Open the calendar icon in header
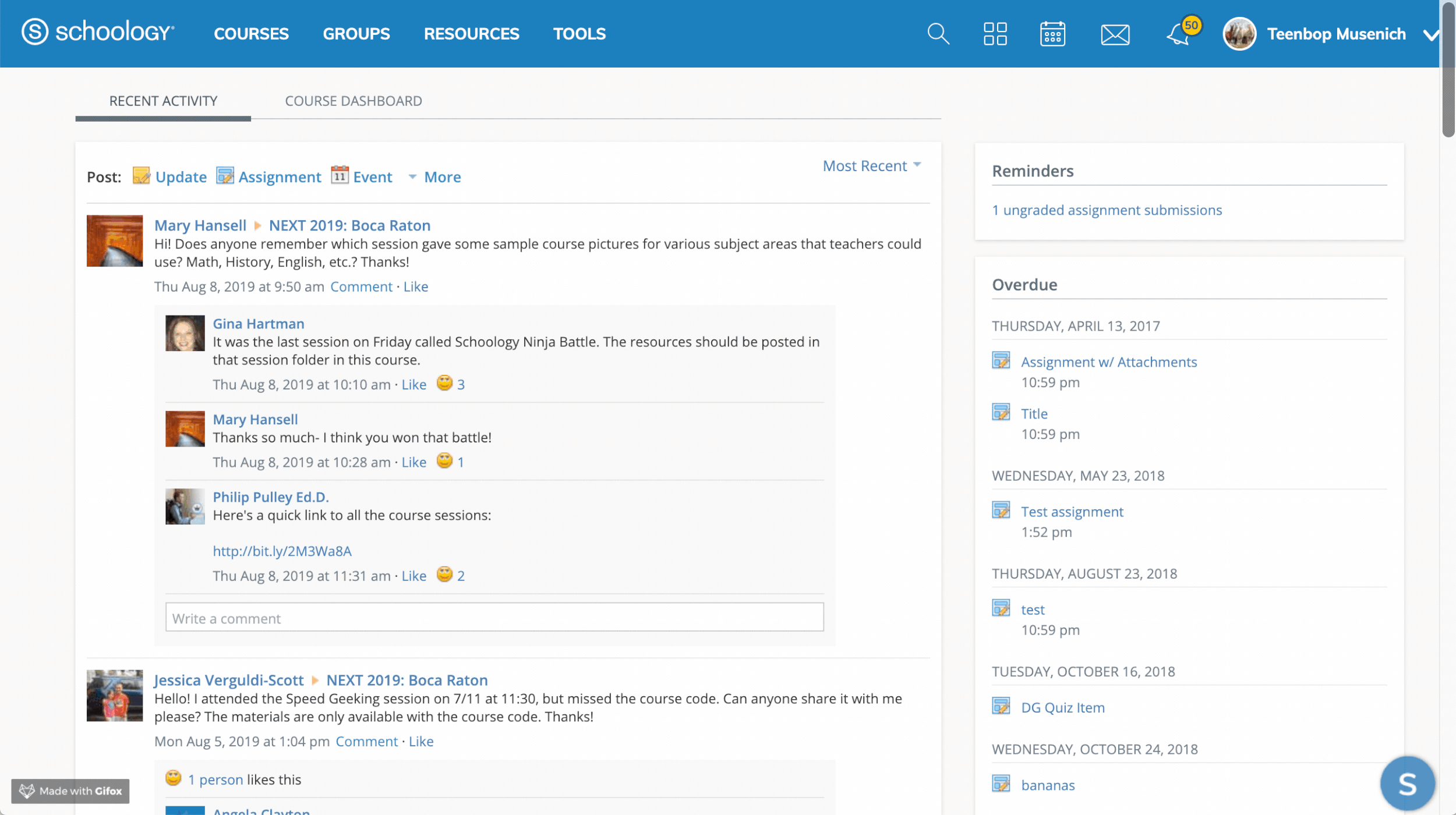 click(x=1052, y=34)
